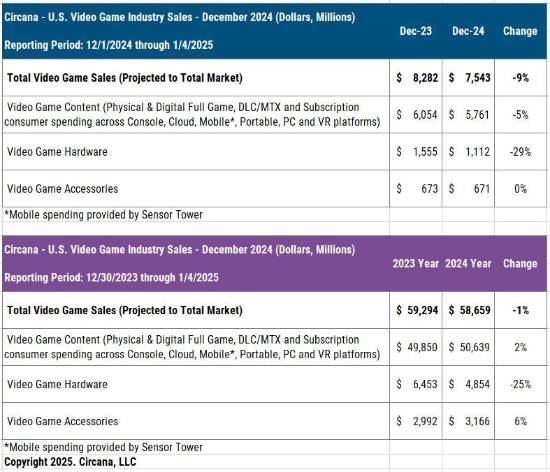550x472 pixels.
Task: Click the annual hardware -25% change cell
Action: pos(521,384)
